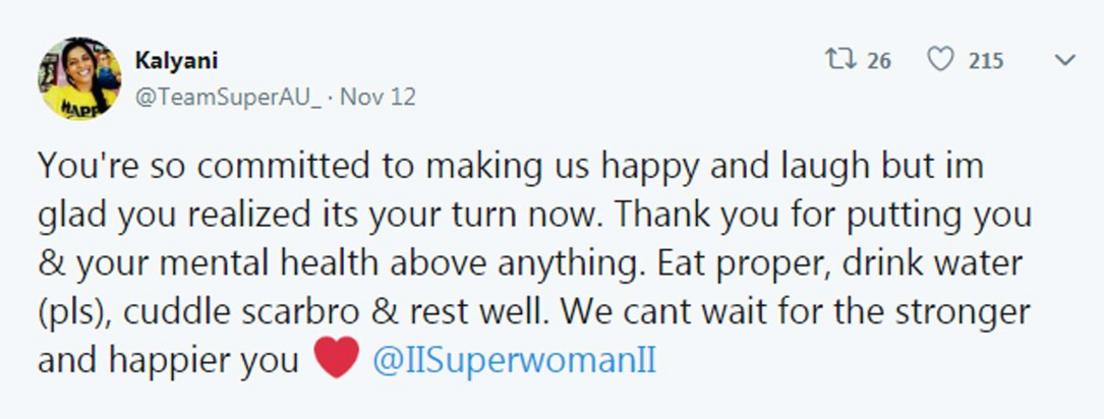Like the tweet with the heart outline icon

941,60
